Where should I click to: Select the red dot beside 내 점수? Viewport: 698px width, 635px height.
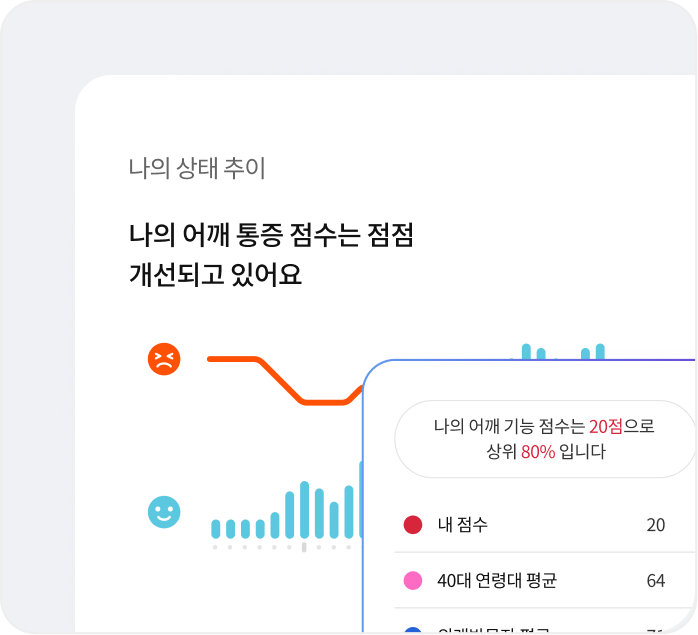coord(413,525)
